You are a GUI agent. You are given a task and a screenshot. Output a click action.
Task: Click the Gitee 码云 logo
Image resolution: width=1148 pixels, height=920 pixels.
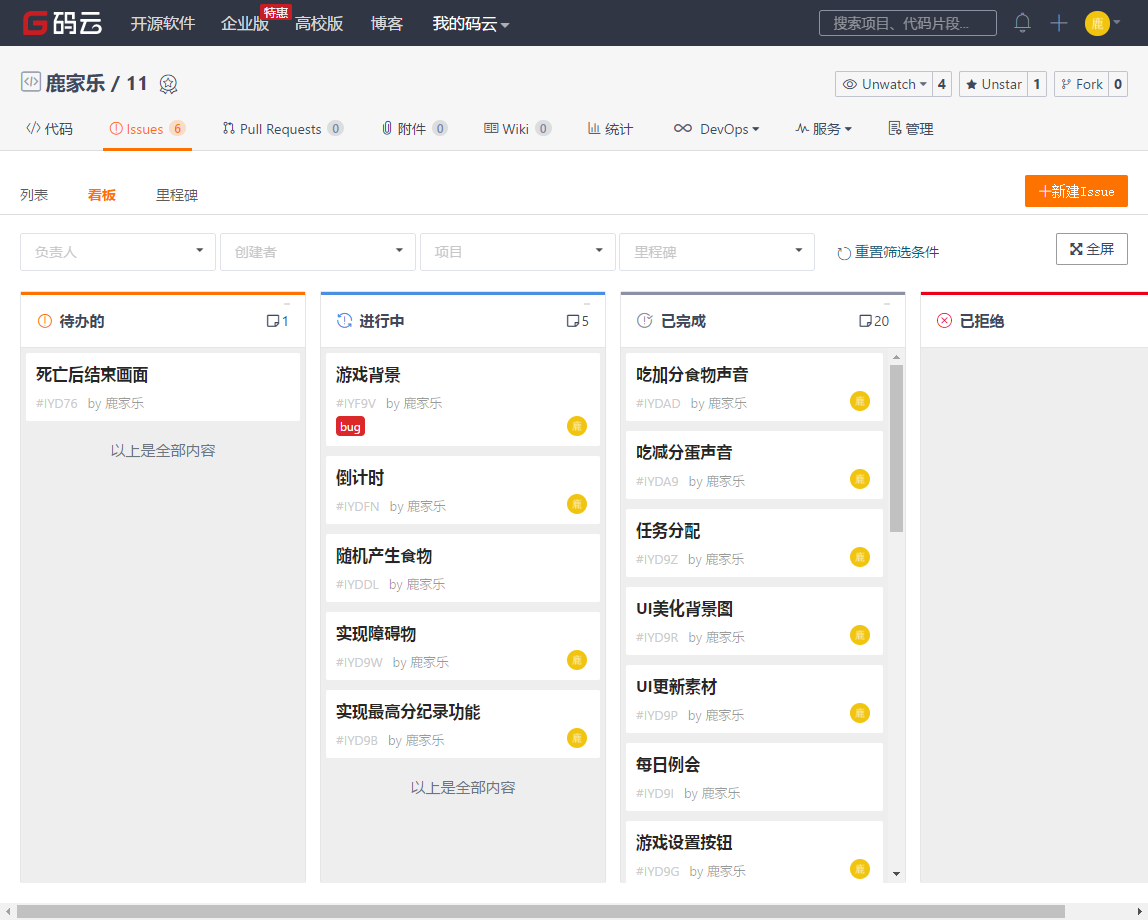(x=62, y=23)
